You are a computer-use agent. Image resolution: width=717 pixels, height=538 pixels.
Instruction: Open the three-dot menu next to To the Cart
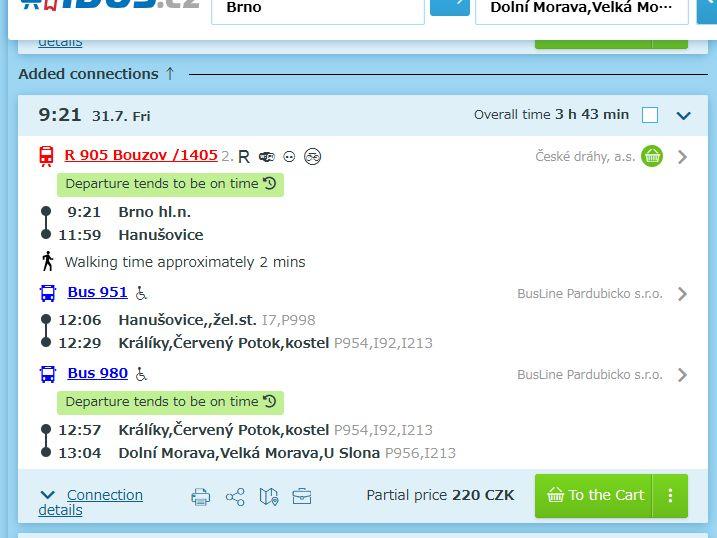click(670, 495)
